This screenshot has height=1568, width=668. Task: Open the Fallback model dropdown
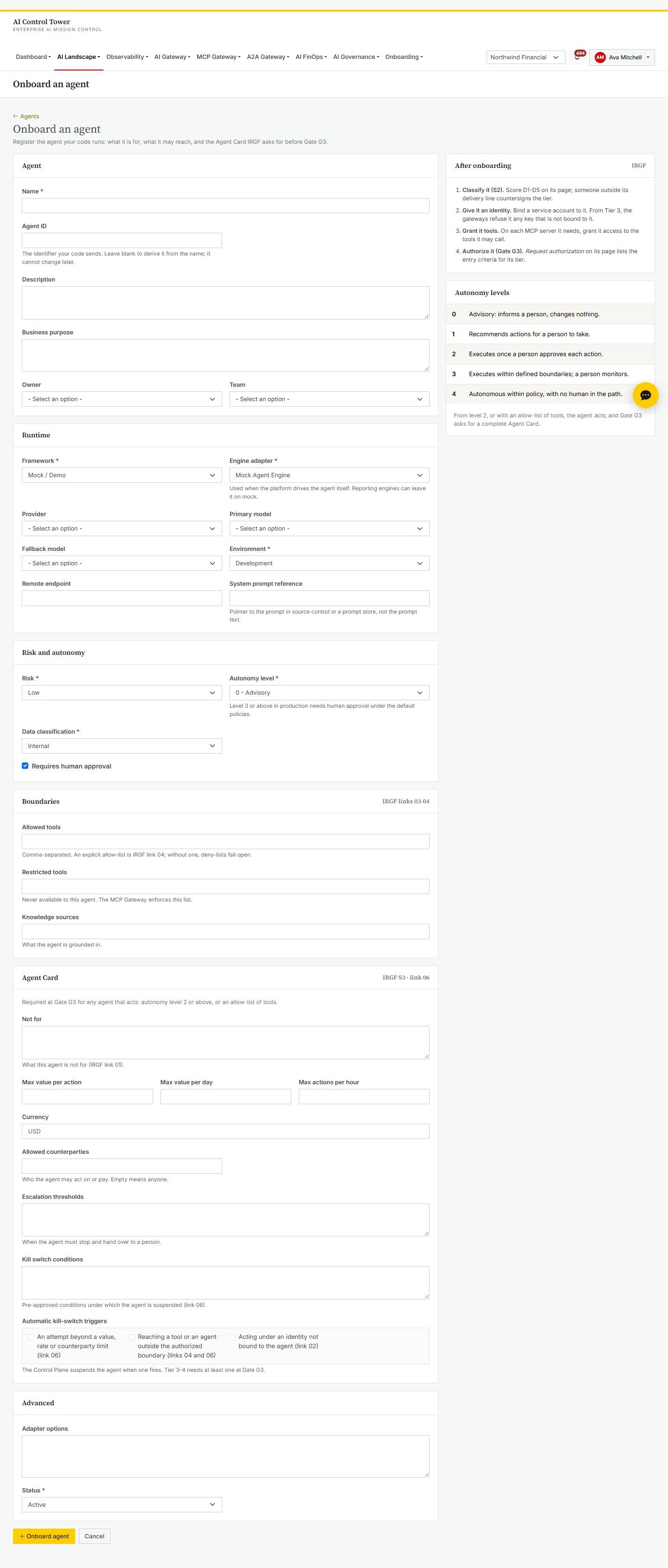coord(122,563)
